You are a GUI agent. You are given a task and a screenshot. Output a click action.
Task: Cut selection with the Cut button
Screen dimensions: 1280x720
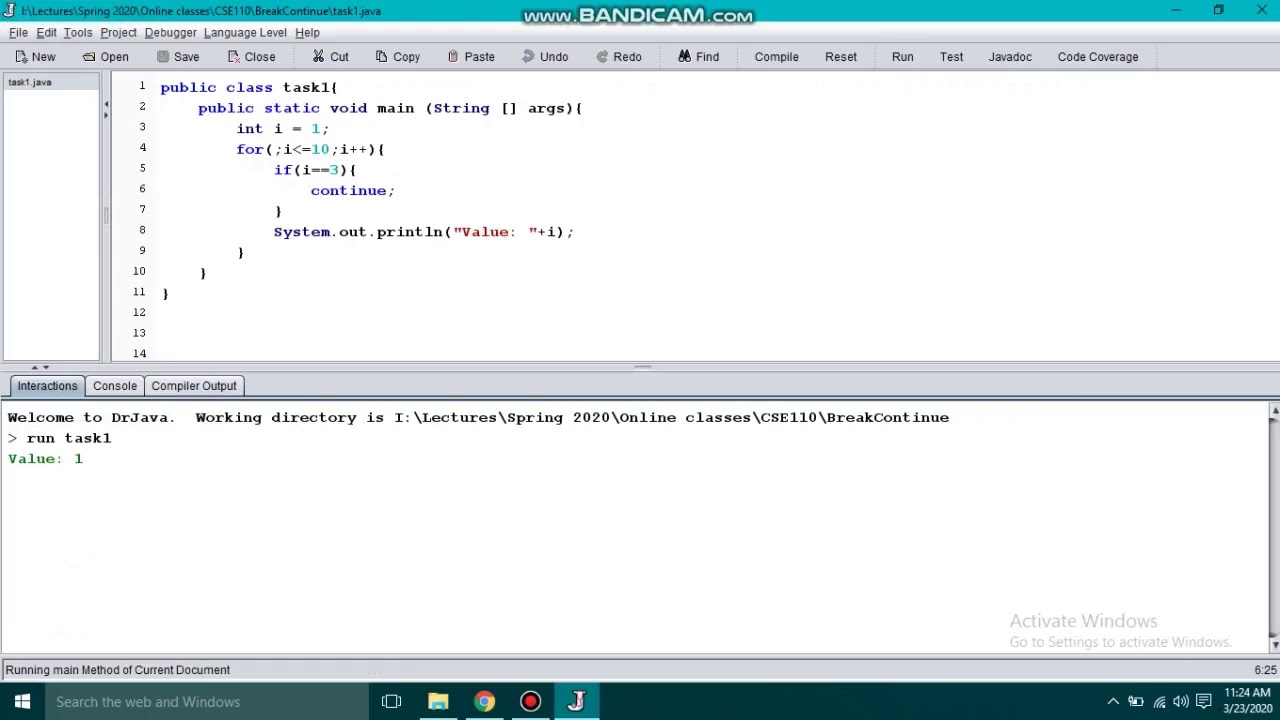(330, 57)
